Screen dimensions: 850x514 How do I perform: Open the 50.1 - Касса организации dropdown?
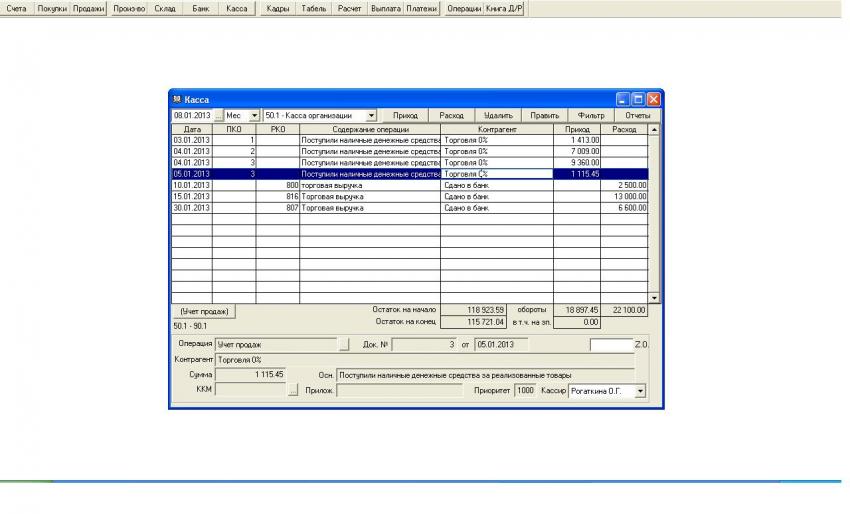371,116
